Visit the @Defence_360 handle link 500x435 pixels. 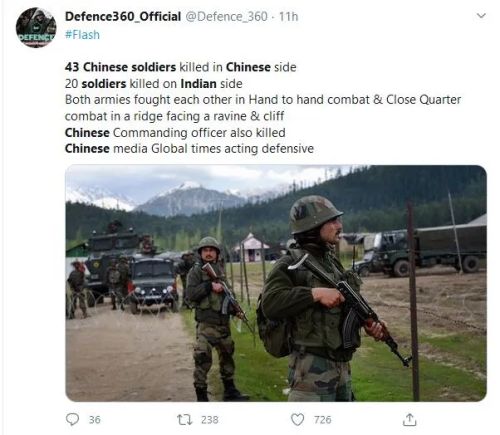coord(226,16)
